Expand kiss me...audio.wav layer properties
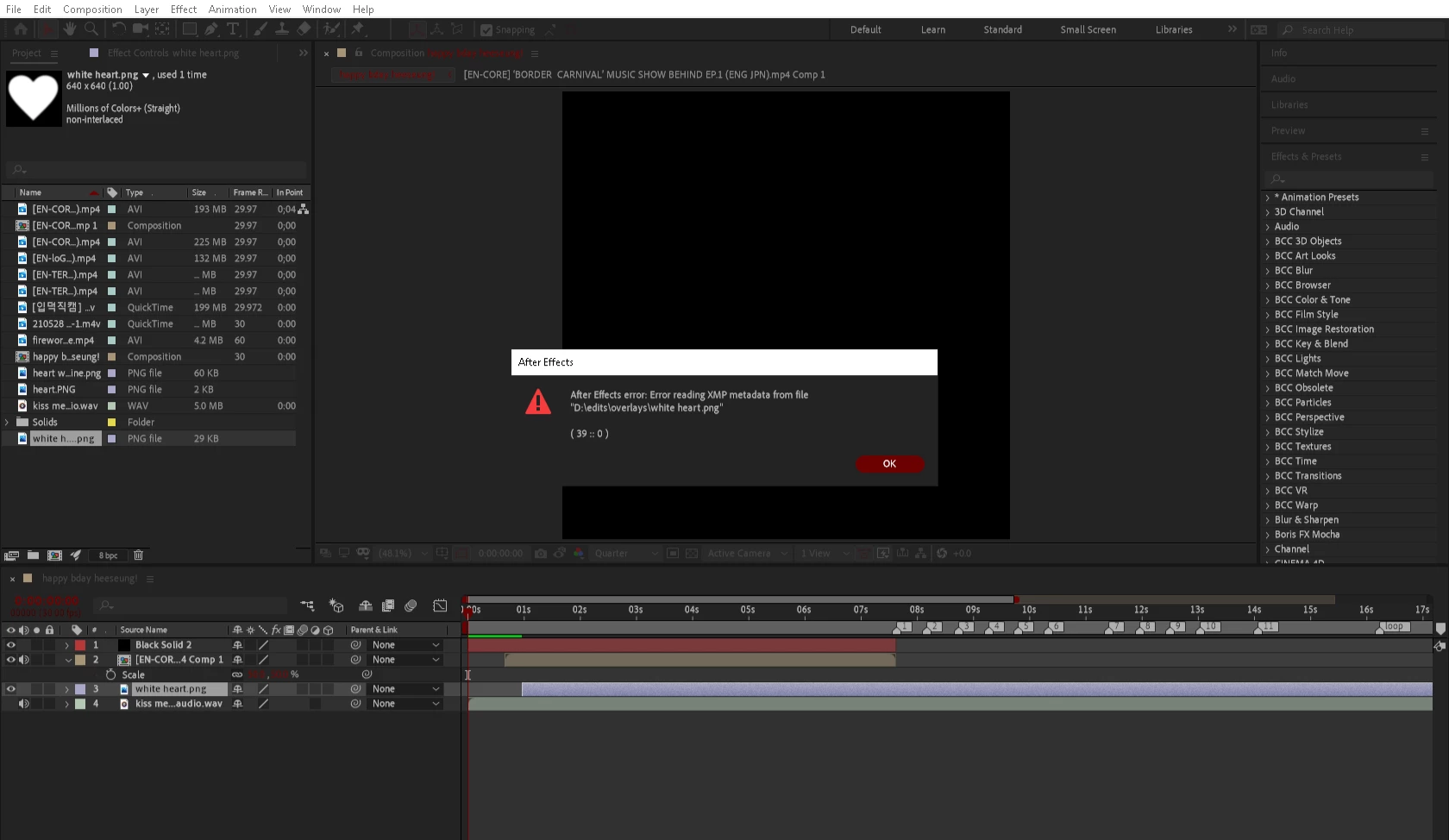Screen dimensions: 1449x840 click(x=67, y=704)
